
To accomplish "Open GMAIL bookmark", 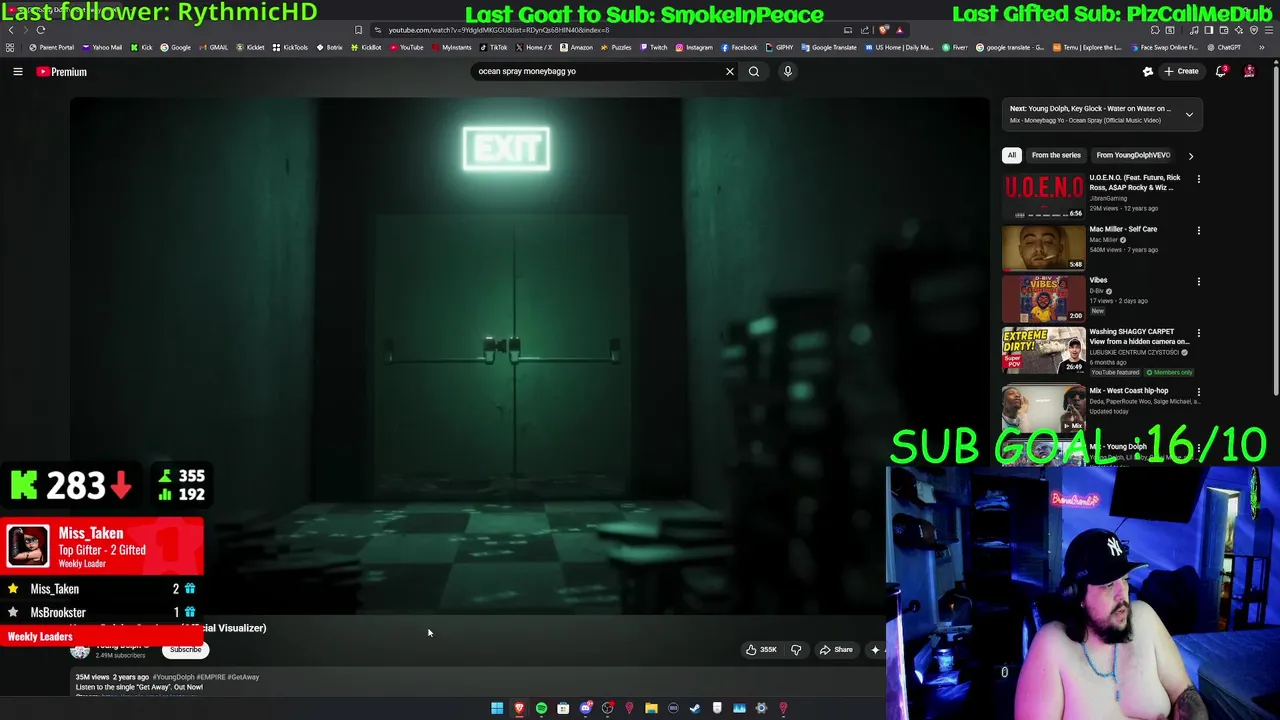I will click(x=213, y=47).
